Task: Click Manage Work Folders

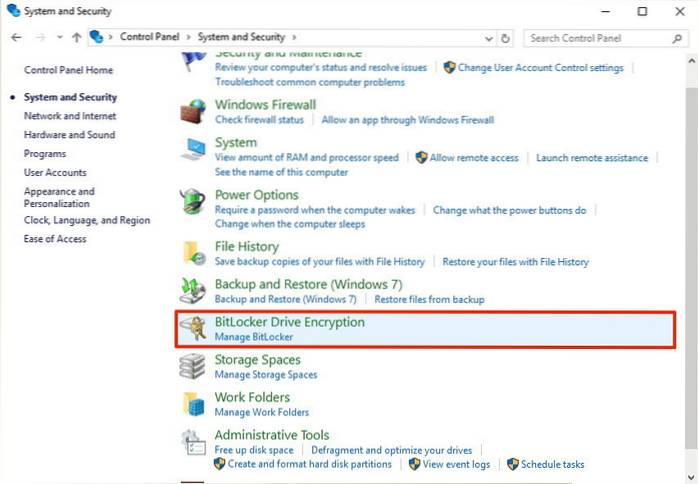Action: coord(262,412)
